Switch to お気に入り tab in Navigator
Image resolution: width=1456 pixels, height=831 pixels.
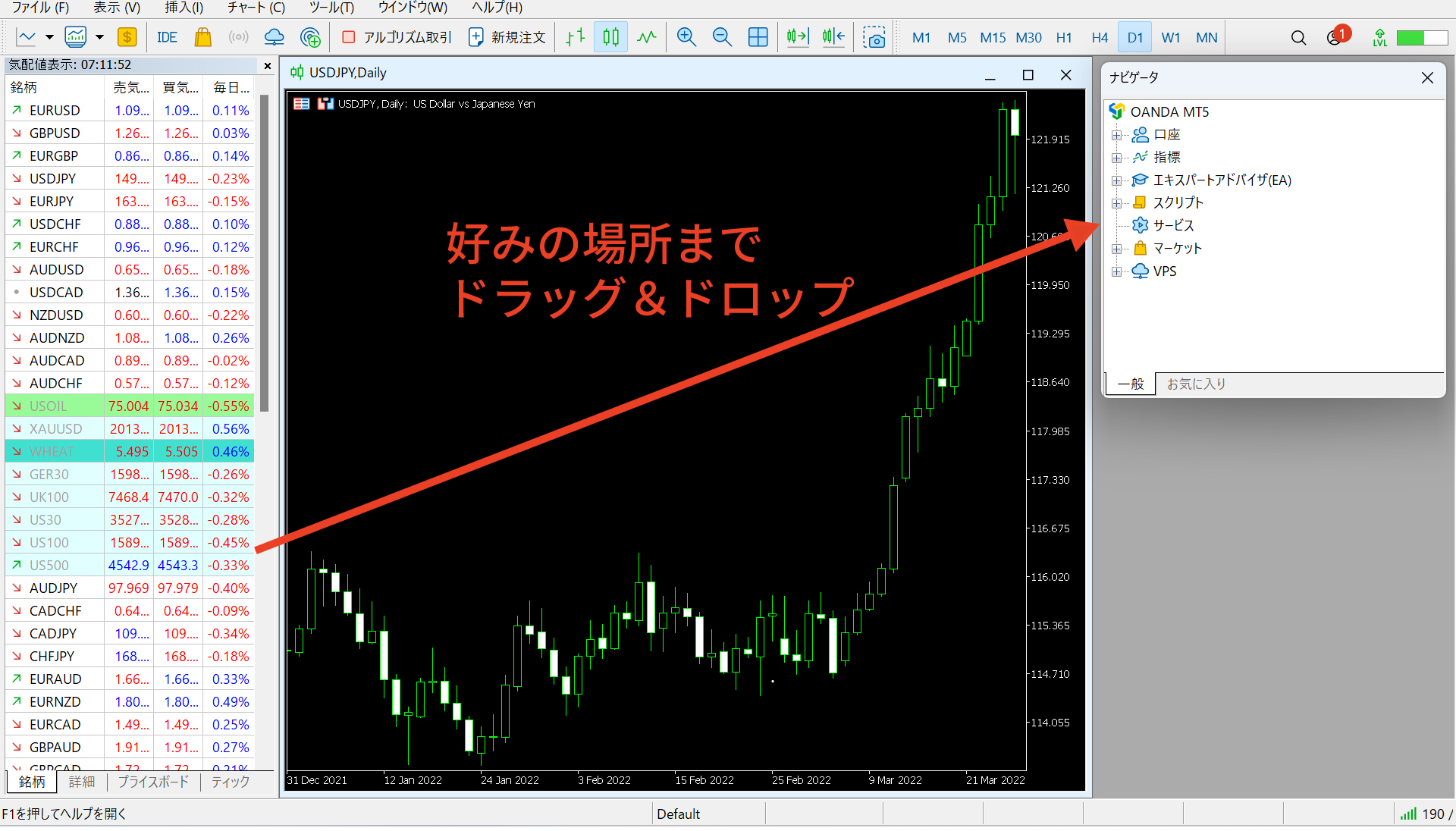(1196, 384)
